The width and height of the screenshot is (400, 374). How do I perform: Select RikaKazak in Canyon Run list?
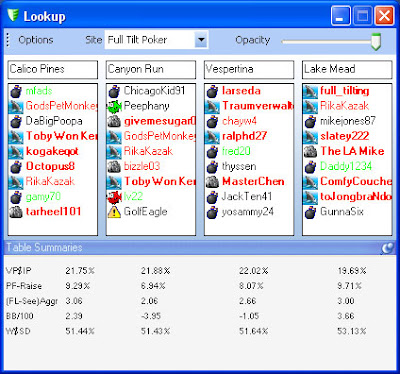pyautogui.click(x=148, y=151)
